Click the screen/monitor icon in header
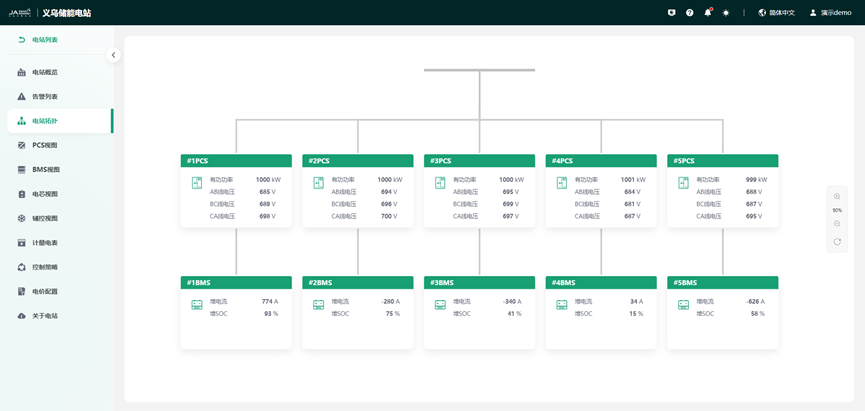The width and height of the screenshot is (865, 411). [x=671, y=12]
